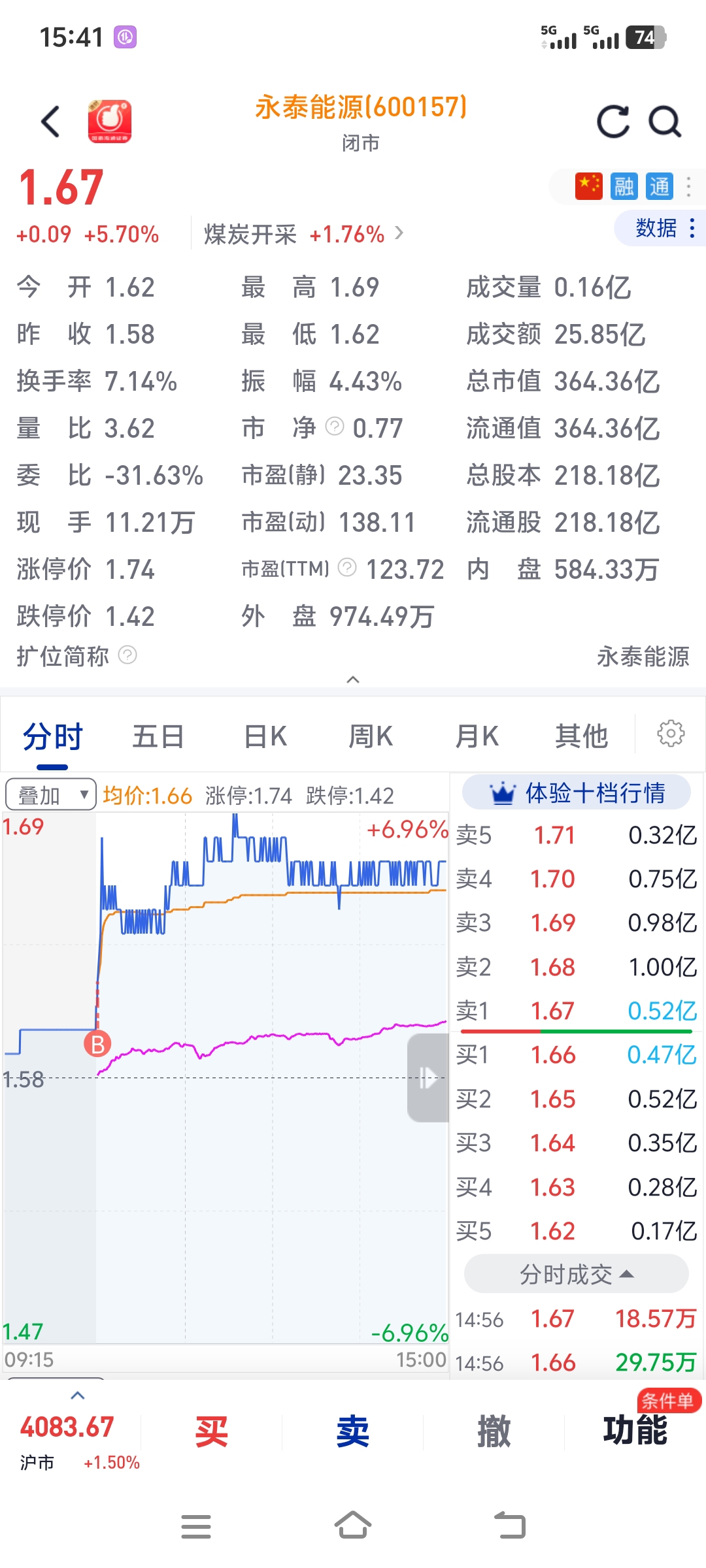Select the 卖1 1.67 order row
The image size is (706, 1568).
click(x=577, y=1011)
